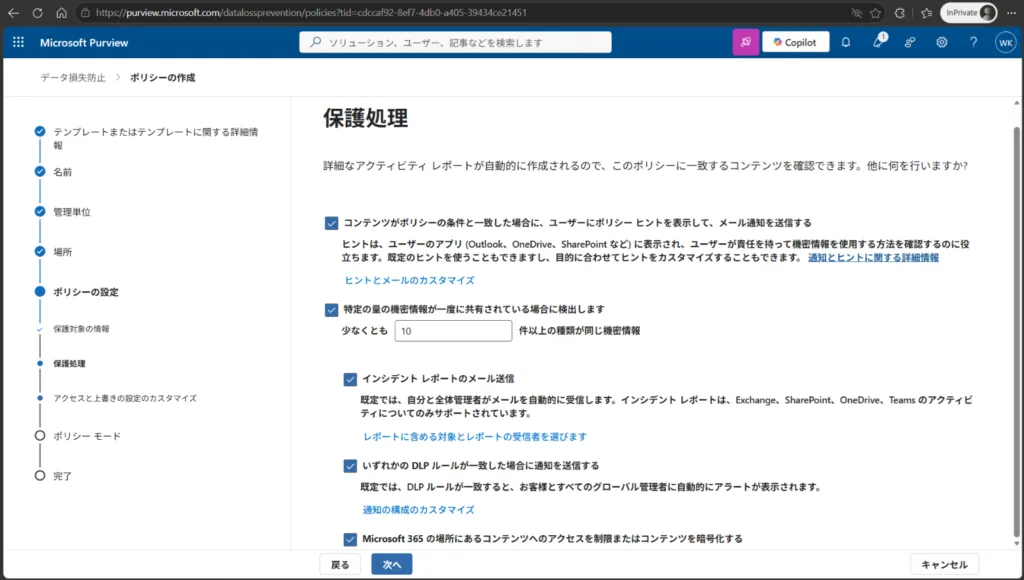The image size is (1024, 580).
Task: Open the help question mark icon
Action: [973, 42]
